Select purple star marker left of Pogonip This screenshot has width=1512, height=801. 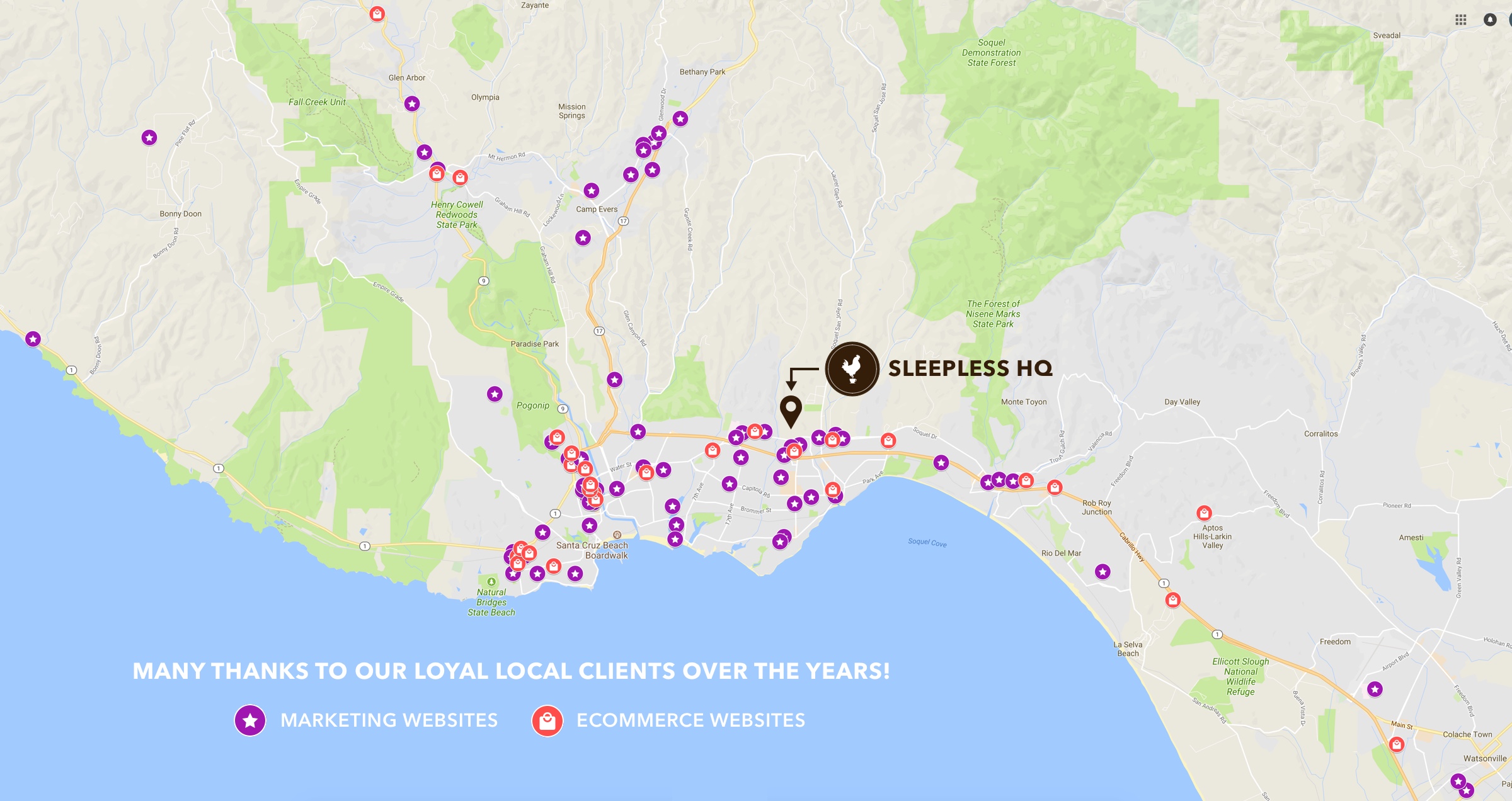coord(495,394)
